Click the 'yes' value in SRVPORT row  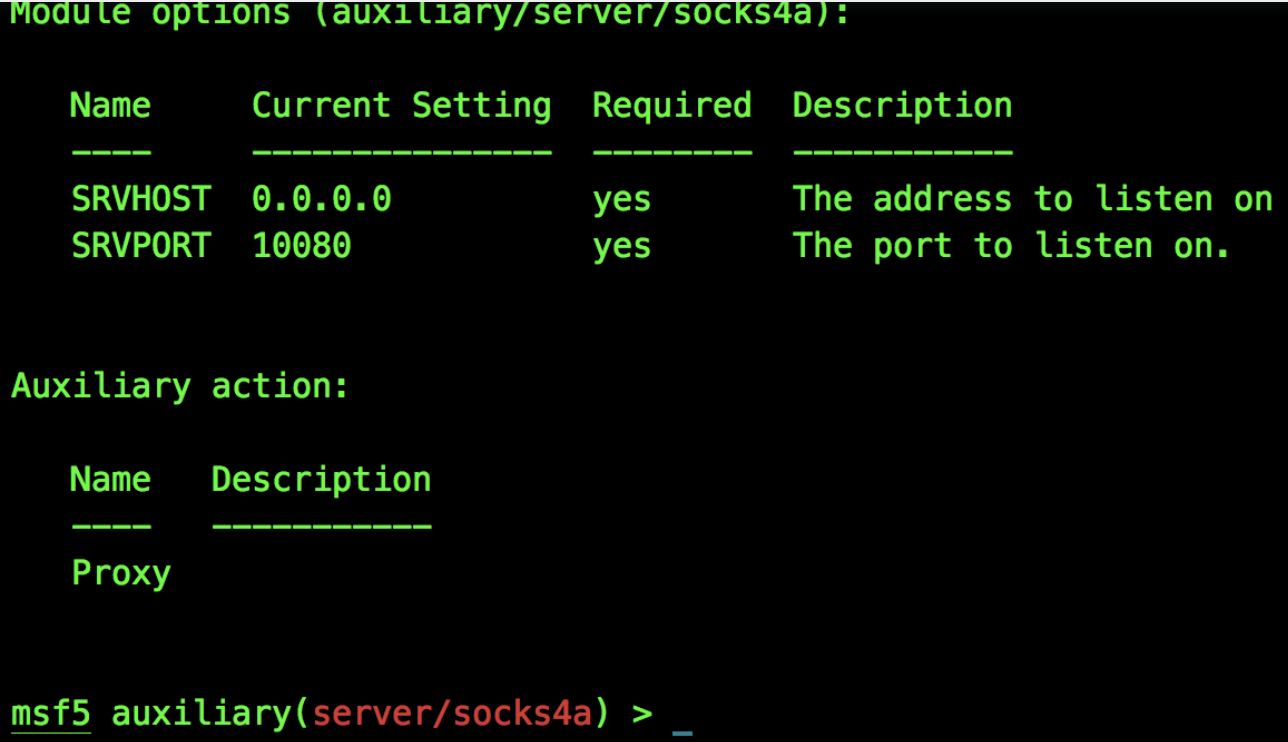pyautogui.click(x=621, y=247)
